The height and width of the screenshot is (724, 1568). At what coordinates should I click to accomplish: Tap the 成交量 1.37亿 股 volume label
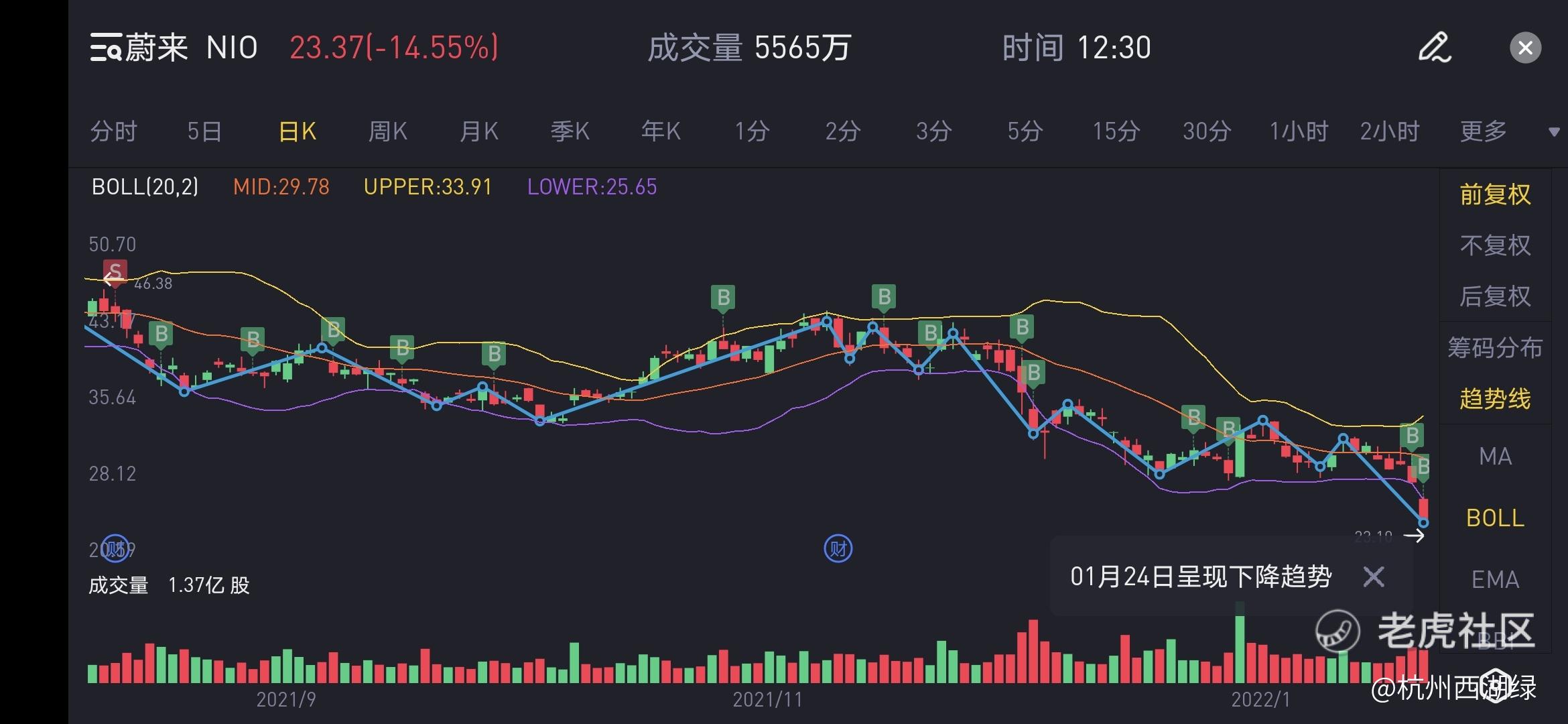tap(169, 585)
